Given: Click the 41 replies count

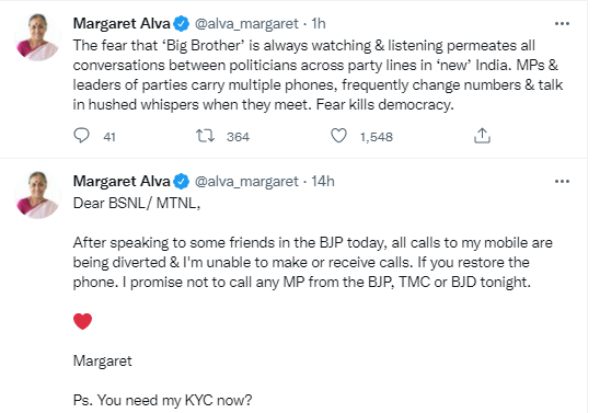Looking at the screenshot, I should [111, 138].
